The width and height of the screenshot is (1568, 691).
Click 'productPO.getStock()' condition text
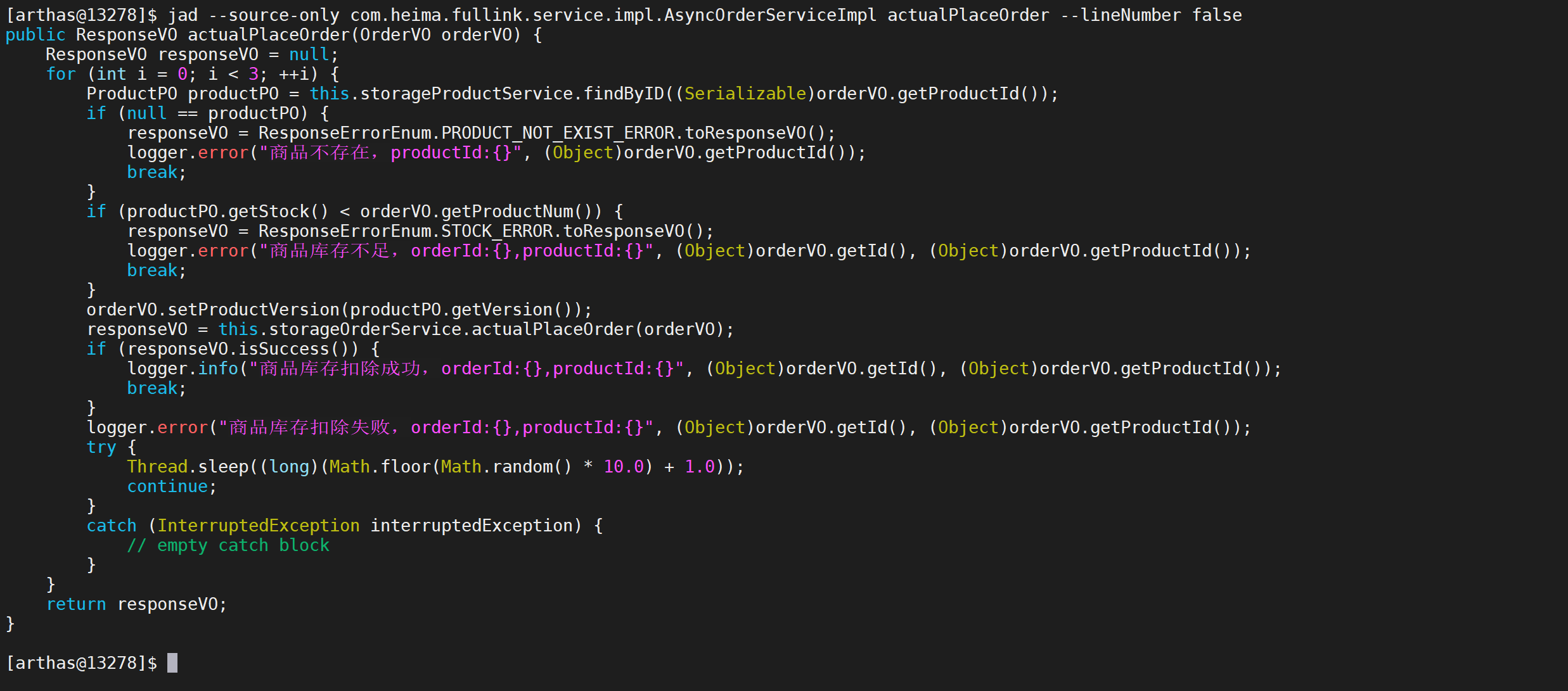point(228,212)
